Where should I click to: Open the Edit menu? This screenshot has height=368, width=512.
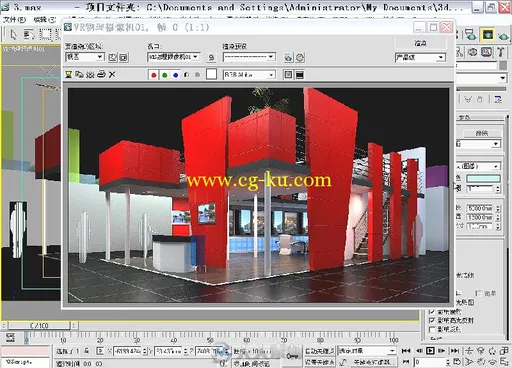tap(45, 20)
